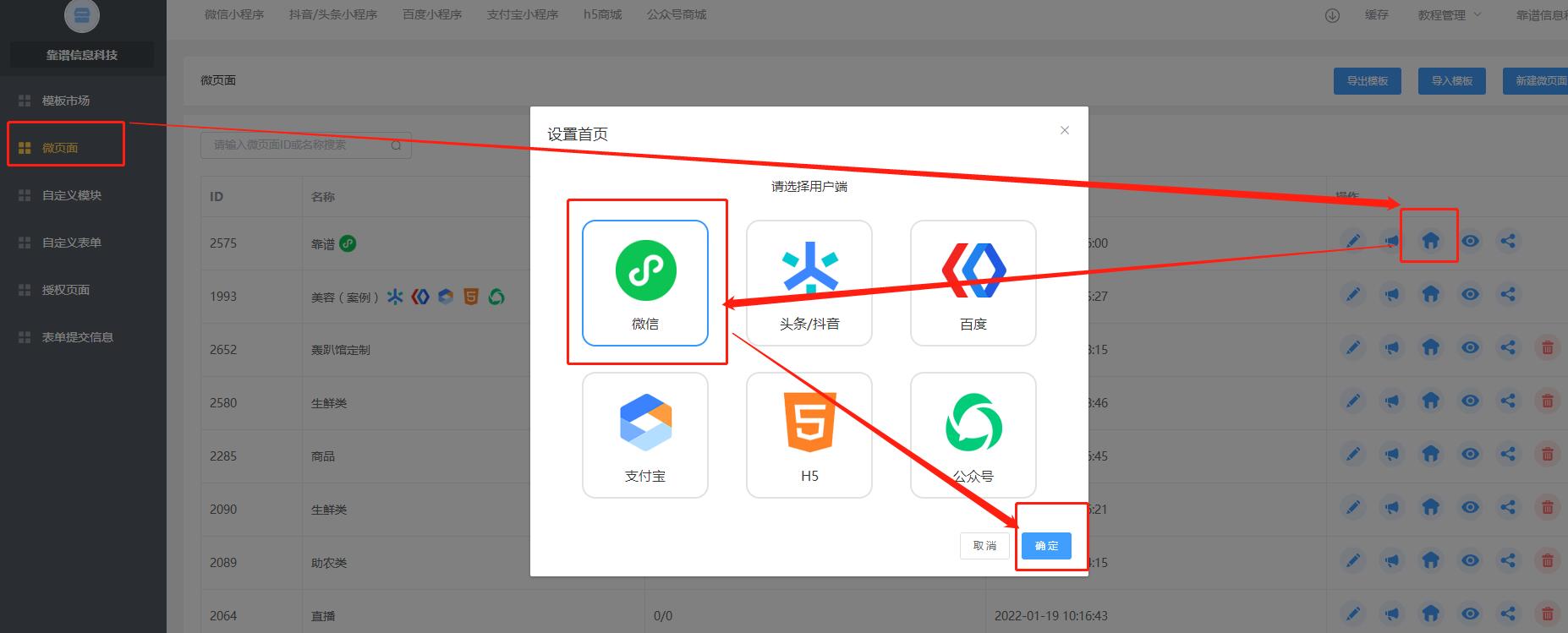Set page 2575 as homepage
This screenshot has width=1568, height=633.
1430,242
